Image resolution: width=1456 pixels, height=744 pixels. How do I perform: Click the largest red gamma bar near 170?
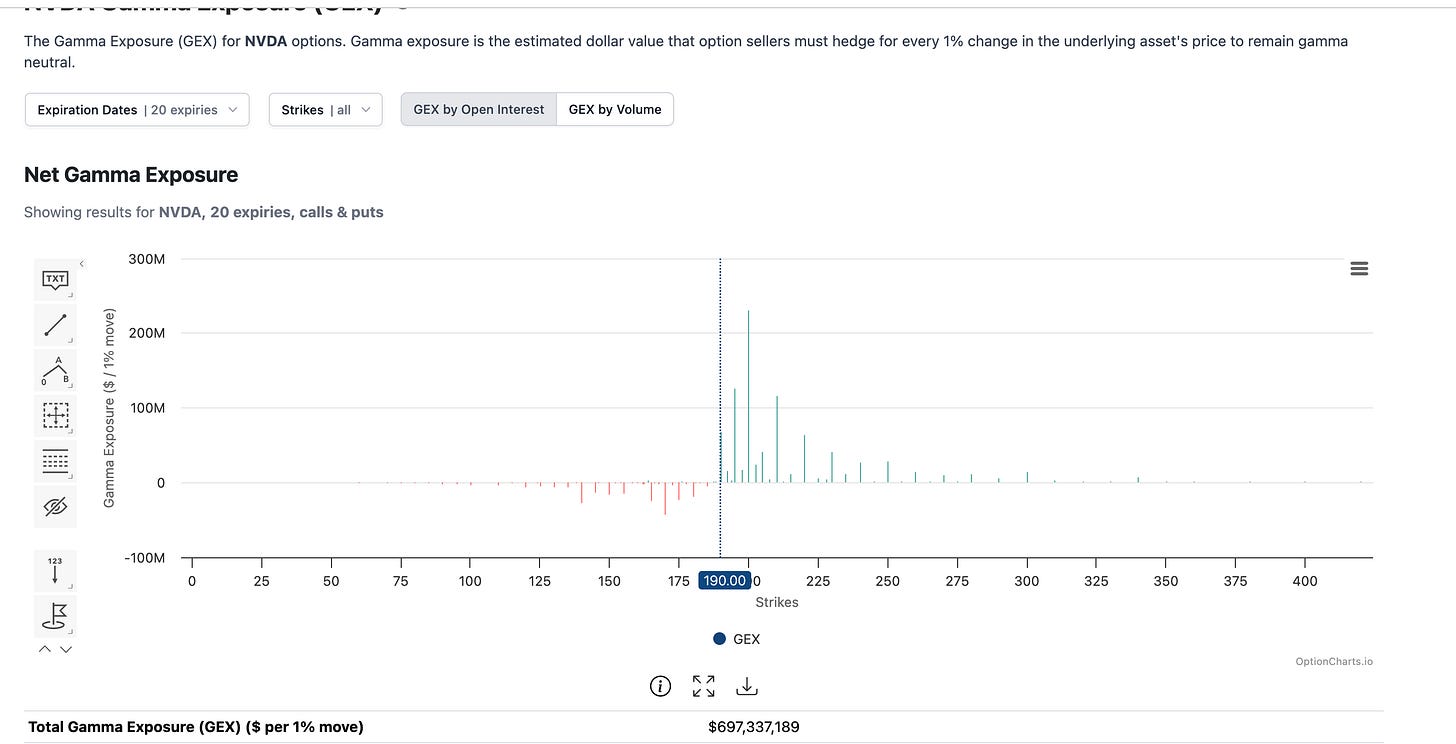click(x=665, y=499)
